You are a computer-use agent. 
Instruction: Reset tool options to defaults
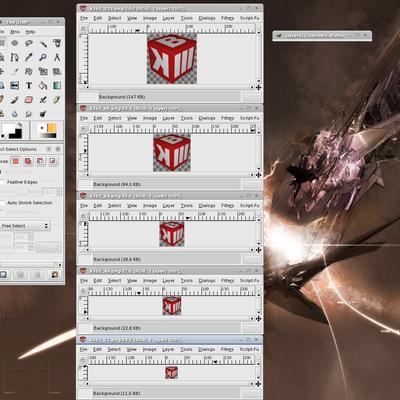tap(54, 275)
